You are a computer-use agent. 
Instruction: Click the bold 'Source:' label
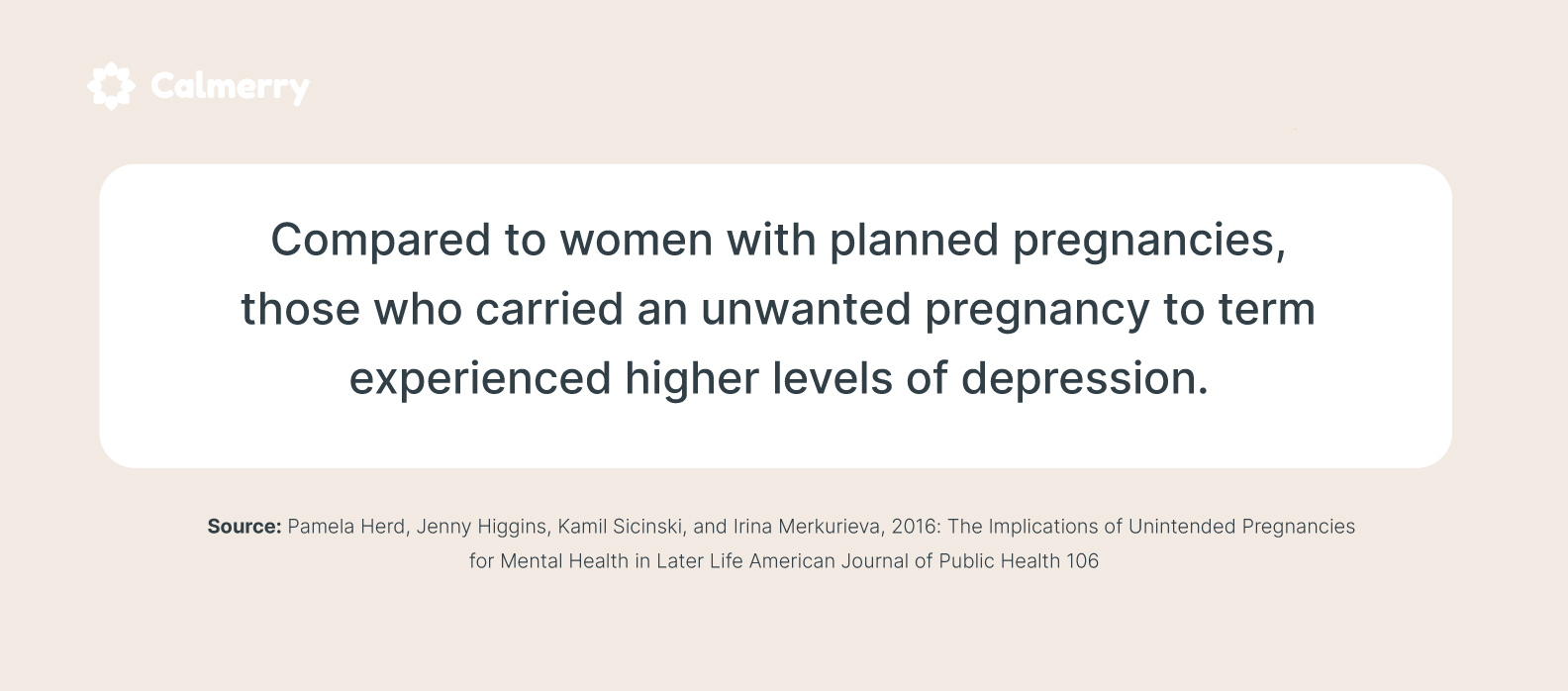245,527
